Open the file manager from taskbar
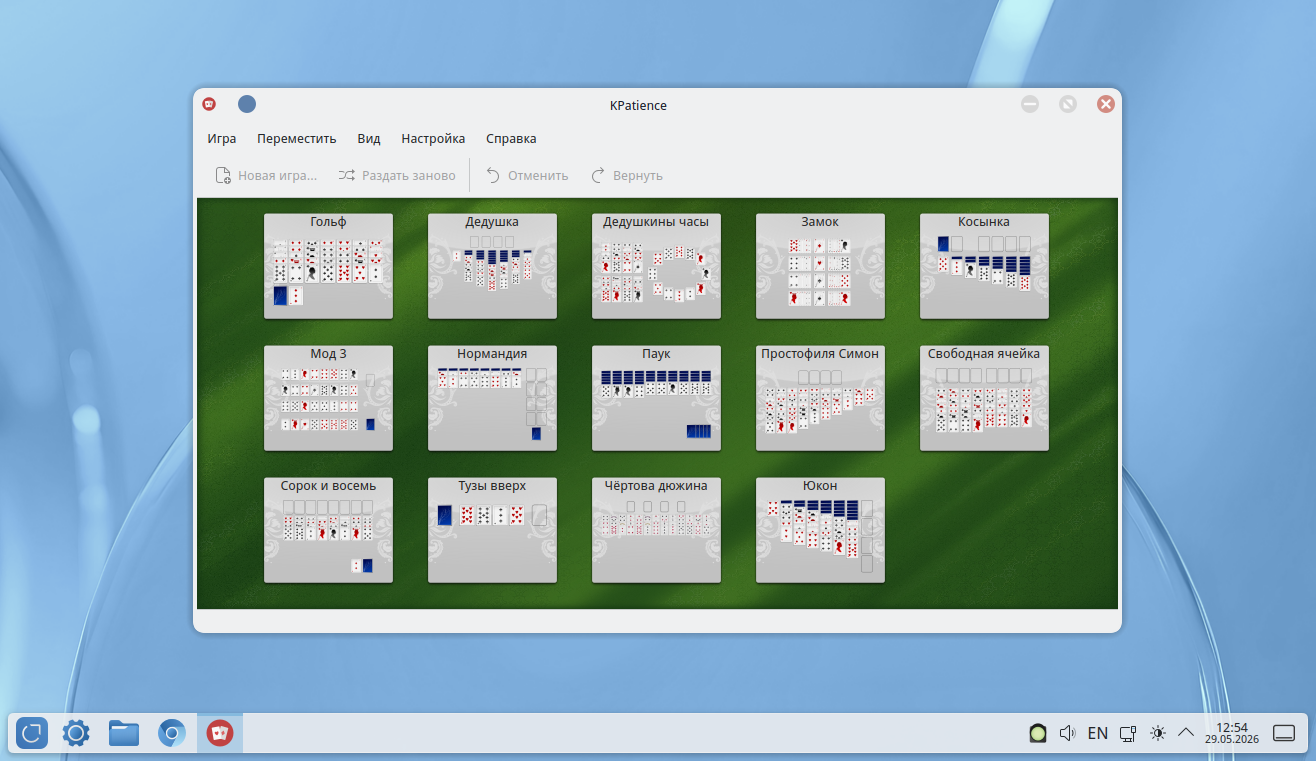Image resolution: width=1316 pixels, height=761 pixels. [x=124, y=734]
